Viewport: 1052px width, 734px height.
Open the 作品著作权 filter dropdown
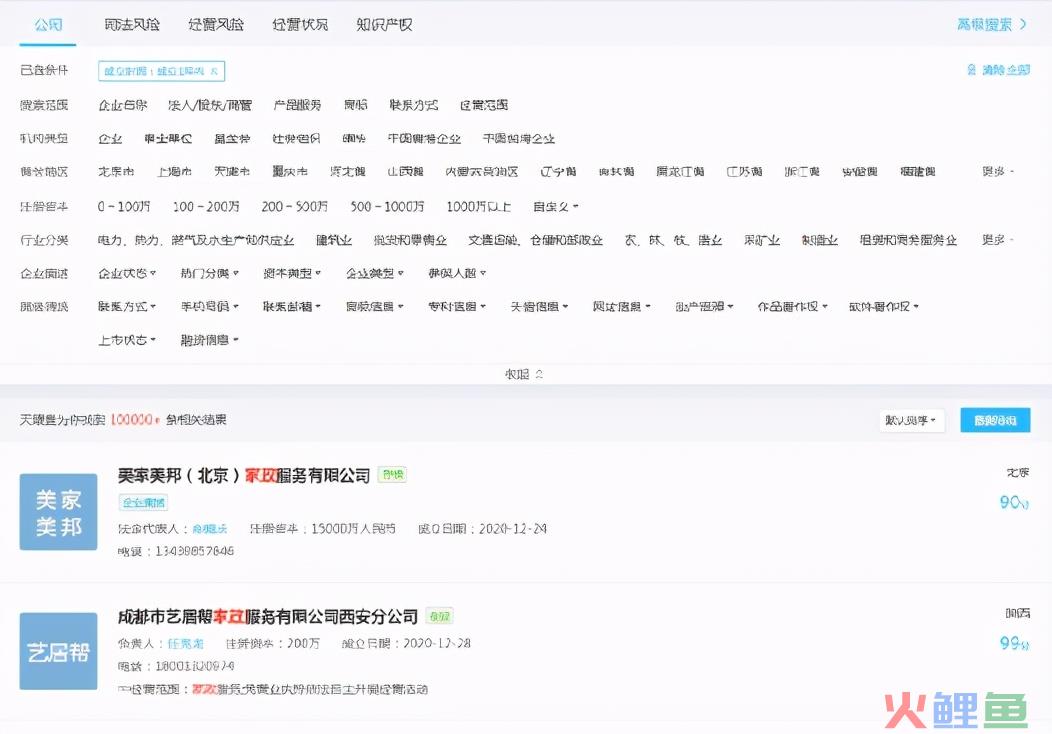[x=792, y=307]
